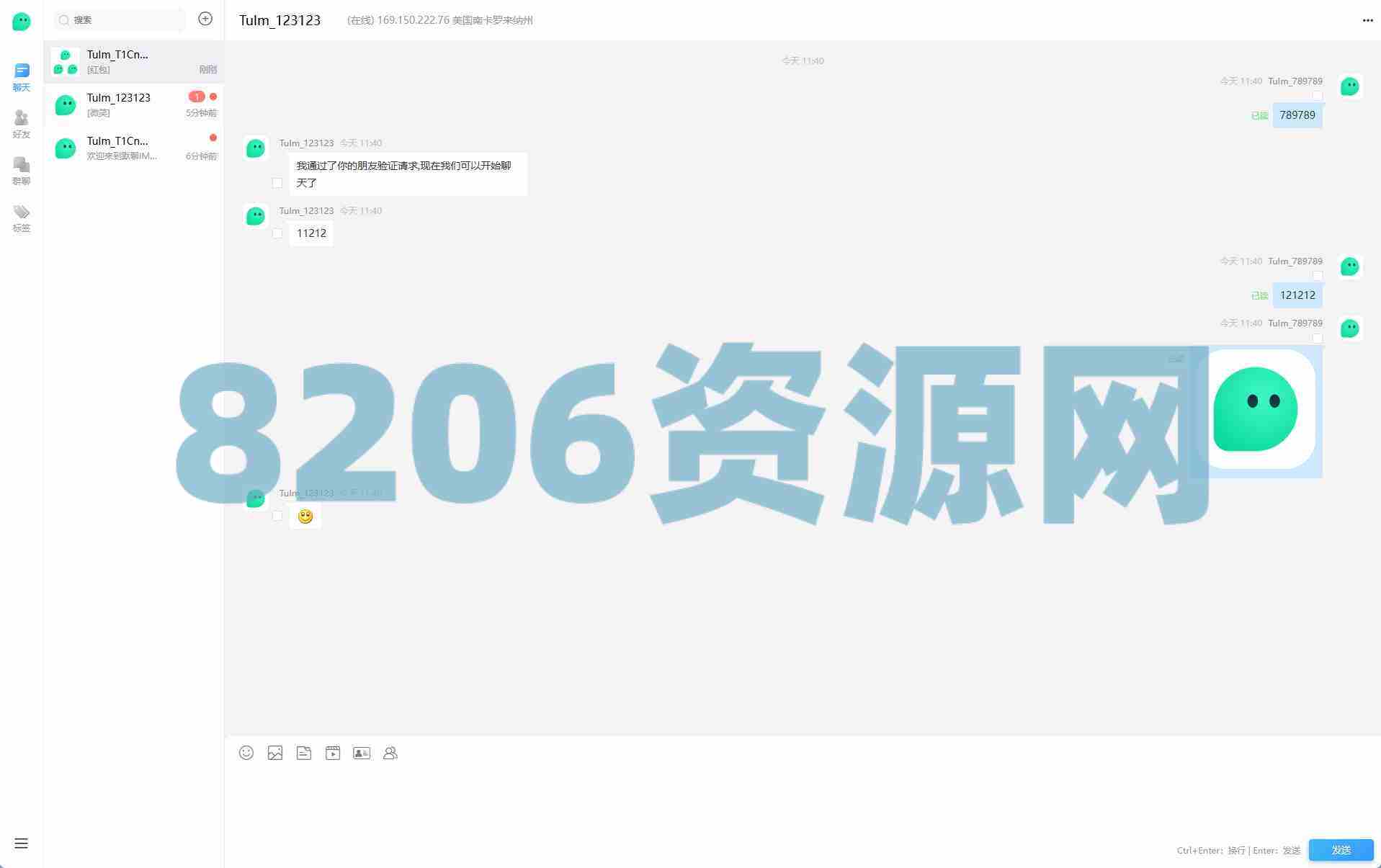Open the hamburger menu at sidebar bottom
The image size is (1381, 868).
pyautogui.click(x=21, y=844)
